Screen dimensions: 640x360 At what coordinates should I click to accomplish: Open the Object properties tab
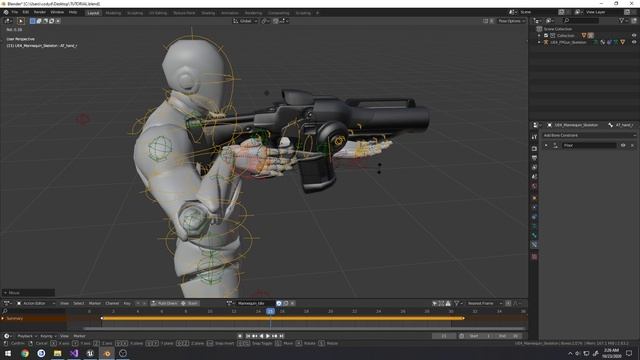534,198
